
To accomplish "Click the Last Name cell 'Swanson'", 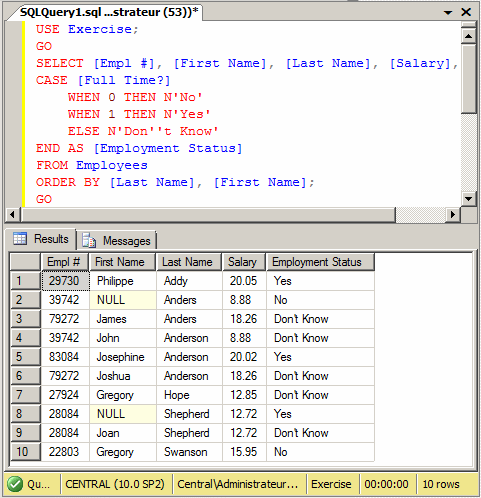I will 189,452.
